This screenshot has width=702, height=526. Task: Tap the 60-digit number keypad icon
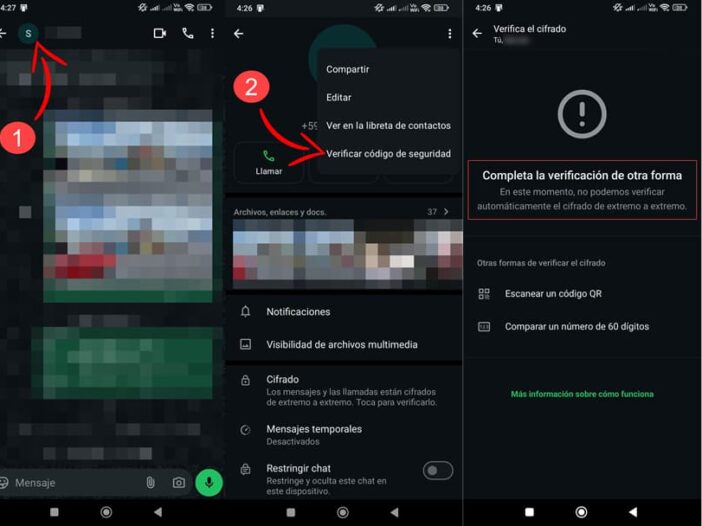[x=484, y=327]
